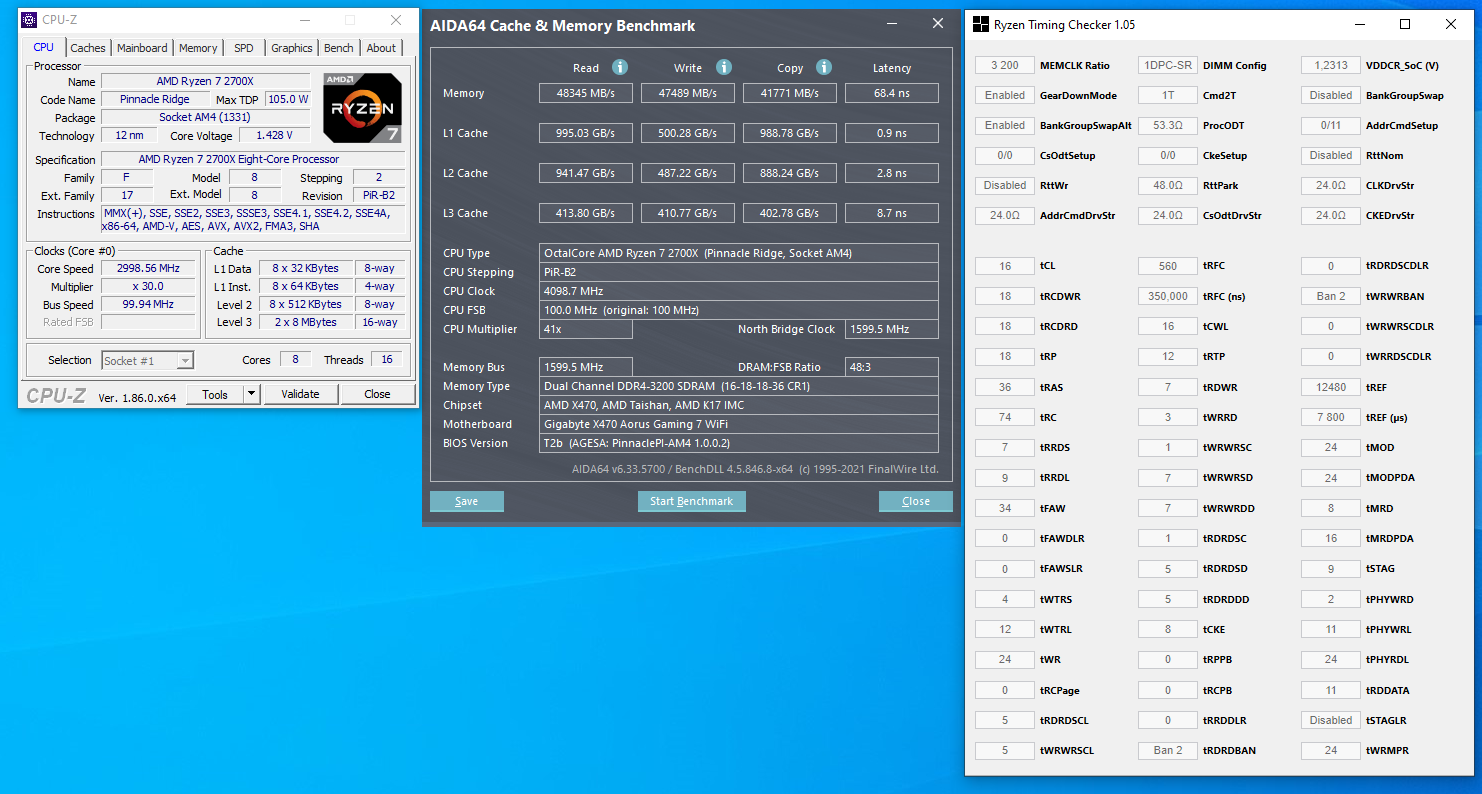Open the SPD tab in CPU-Z
Image resolution: width=1482 pixels, height=794 pixels.
244,48
